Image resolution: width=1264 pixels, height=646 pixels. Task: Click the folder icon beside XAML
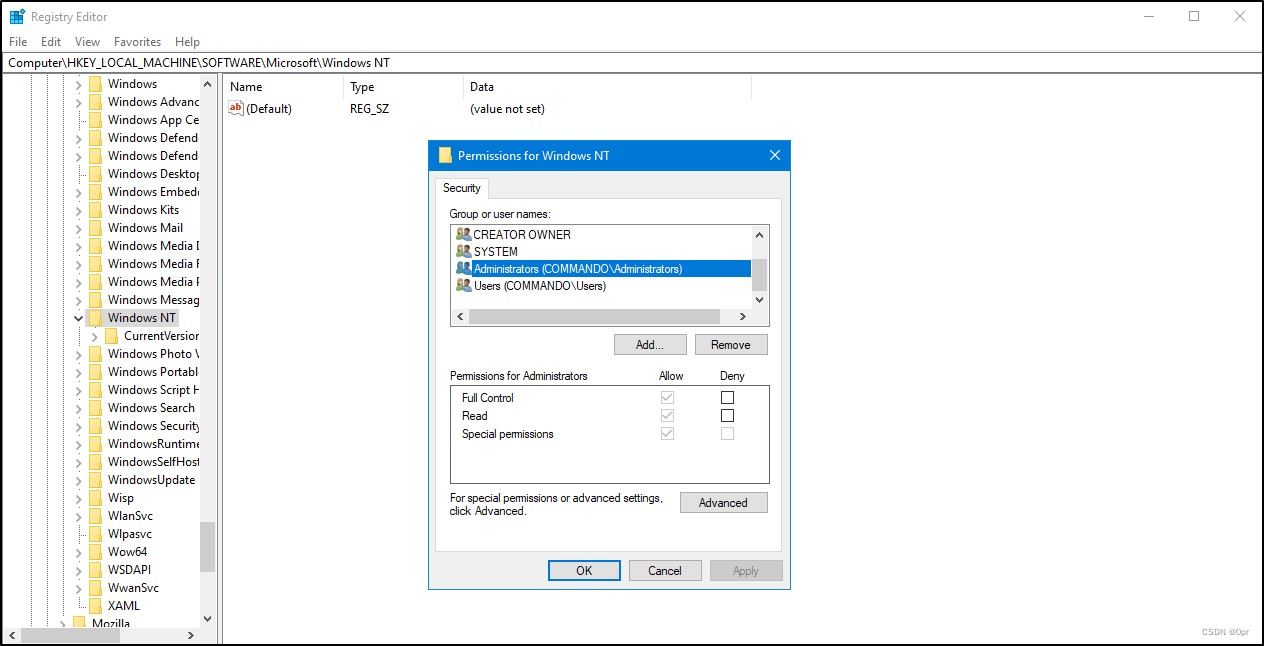click(x=96, y=606)
